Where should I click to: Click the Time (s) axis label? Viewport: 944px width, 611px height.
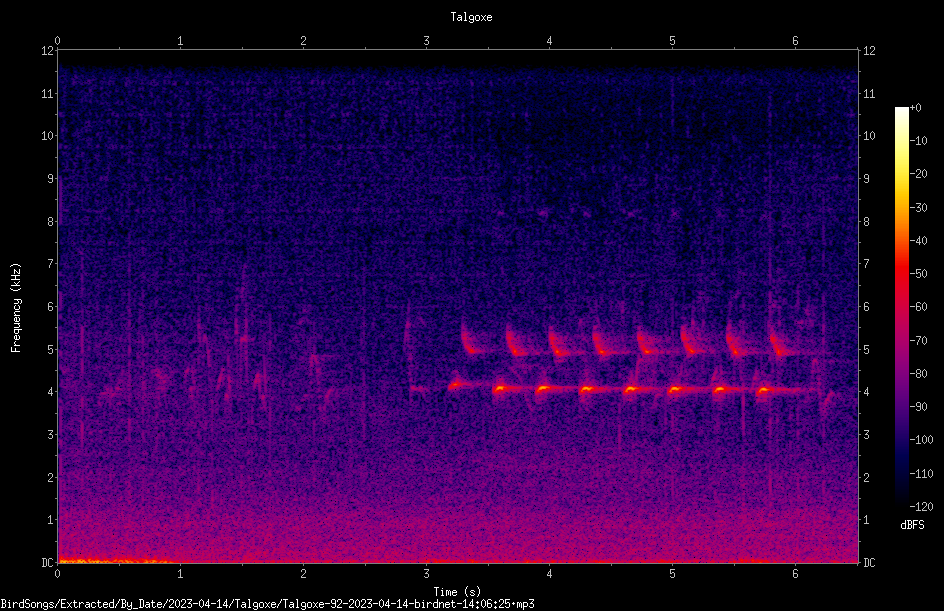point(457,592)
